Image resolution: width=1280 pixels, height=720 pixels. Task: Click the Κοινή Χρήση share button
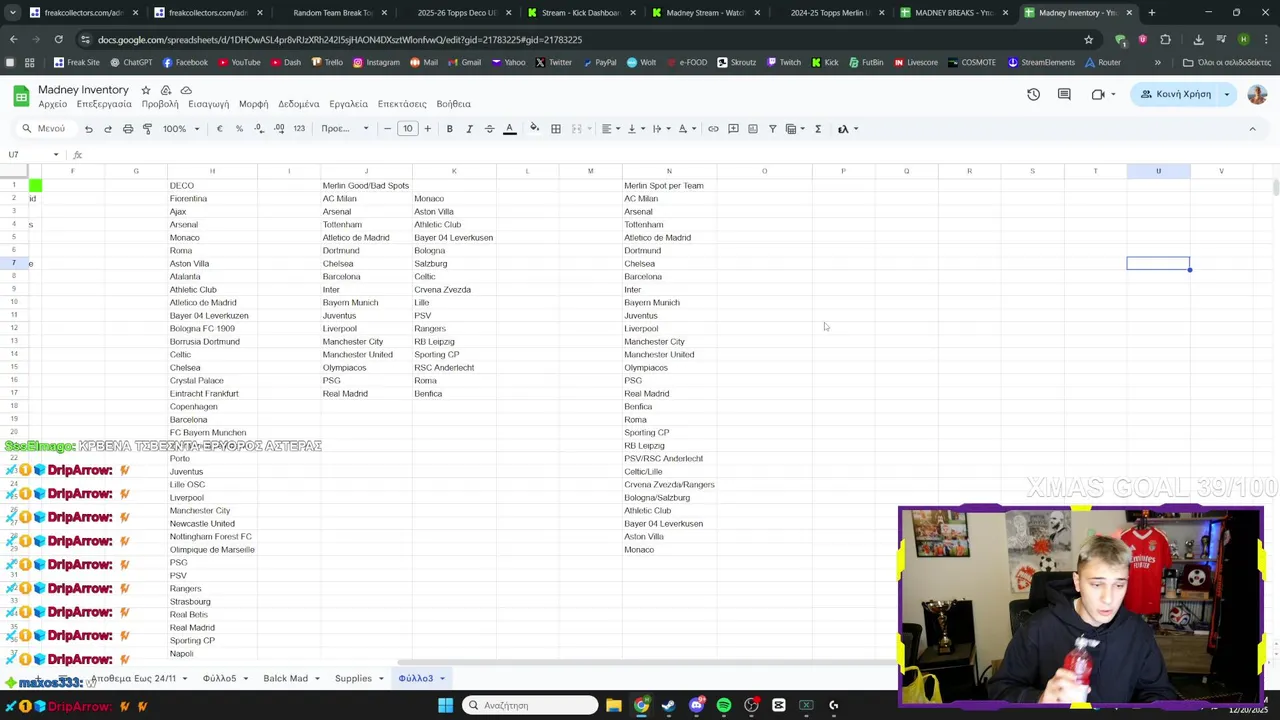[1176, 94]
